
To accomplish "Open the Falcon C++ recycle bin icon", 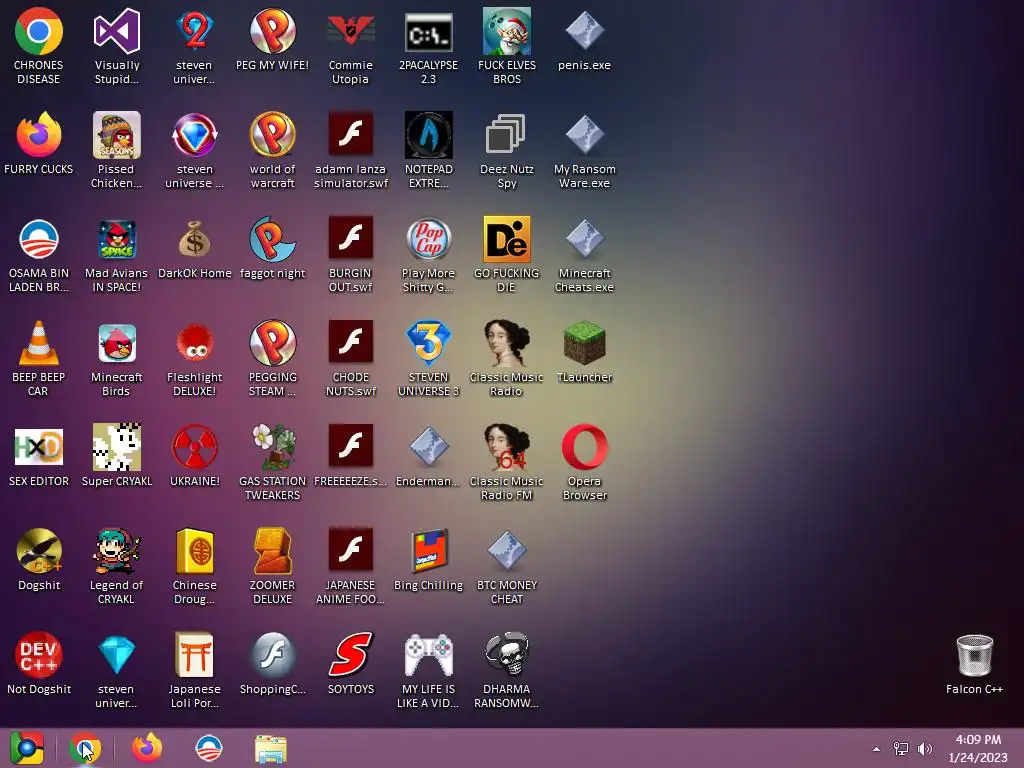I will click(974, 656).
